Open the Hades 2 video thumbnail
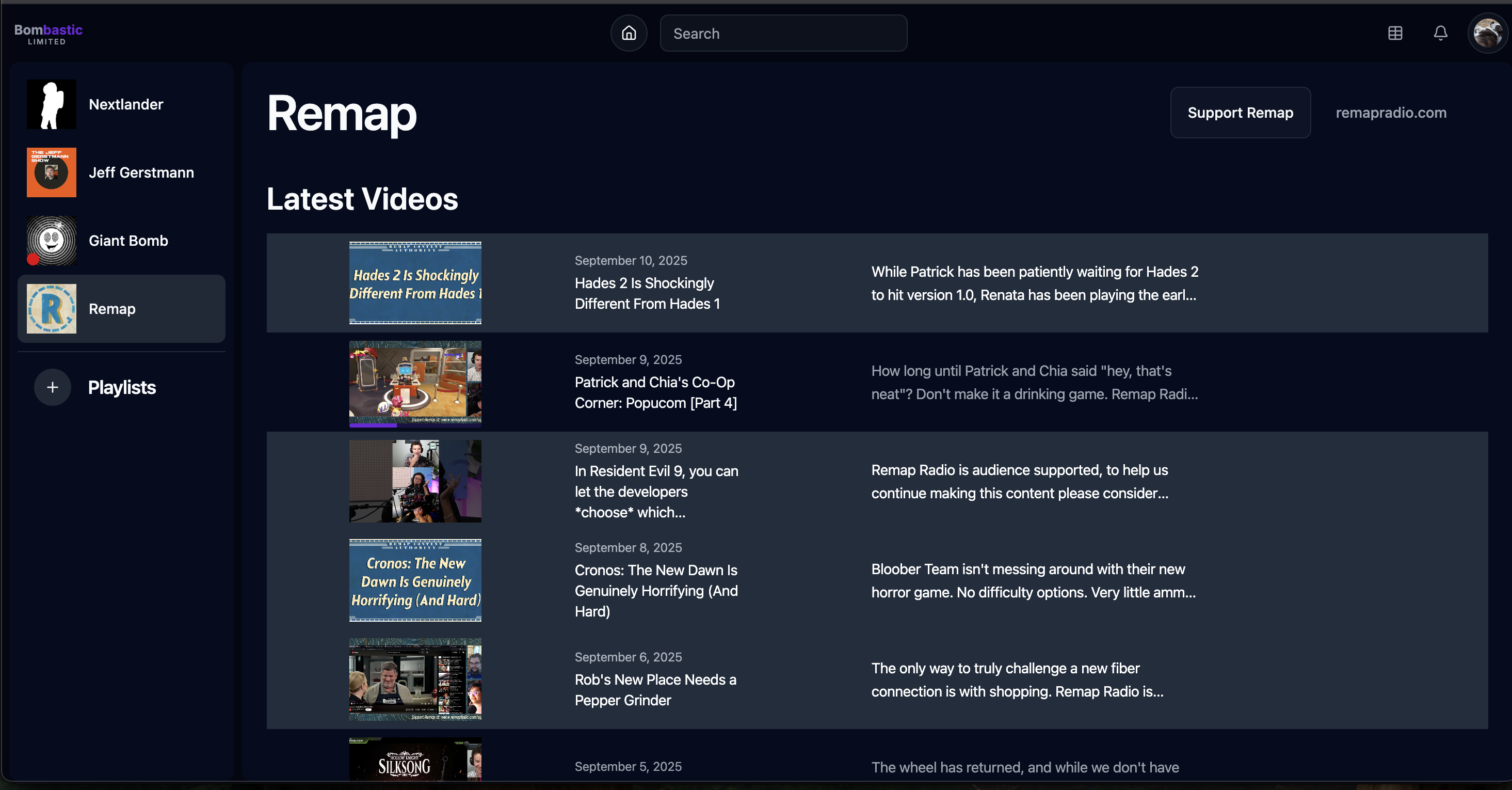Viewport: 1512px width, 790px height. 415,283
